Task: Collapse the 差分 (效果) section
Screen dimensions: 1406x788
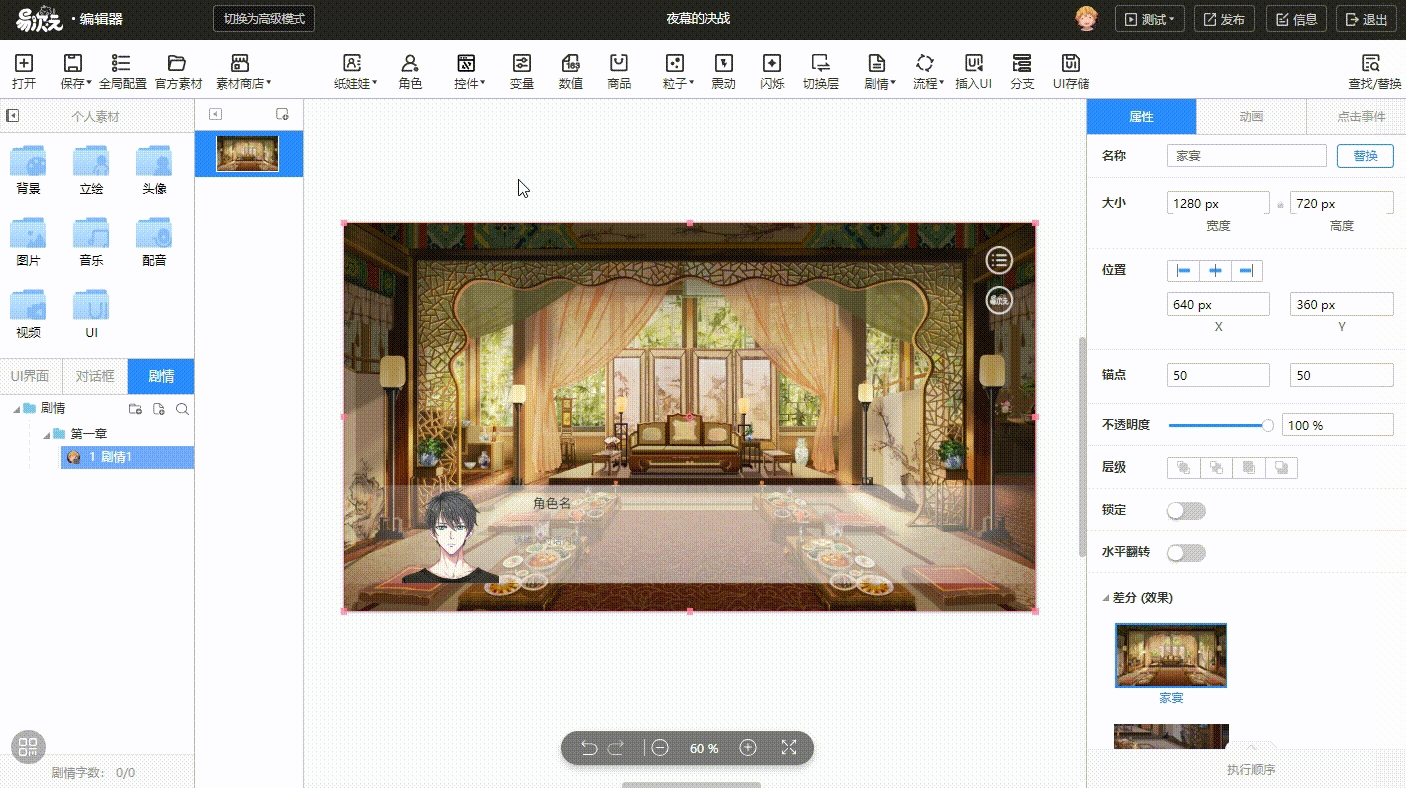Action: point(1105,598)
